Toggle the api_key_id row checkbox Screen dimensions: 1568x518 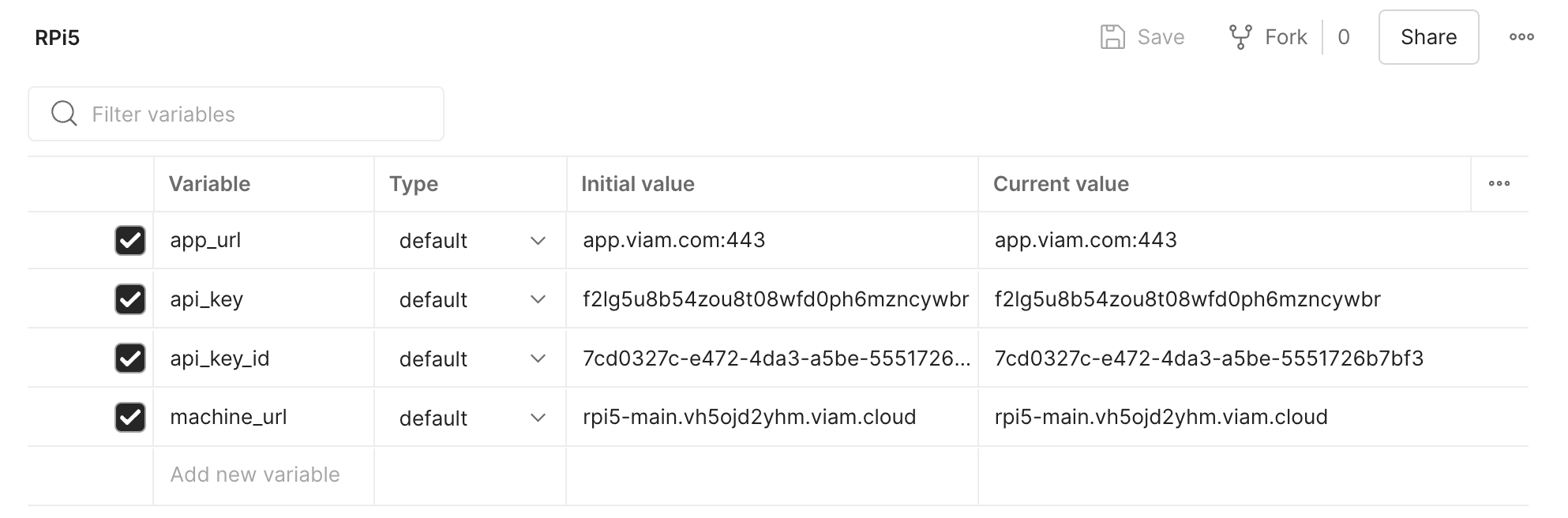point(129,358)
